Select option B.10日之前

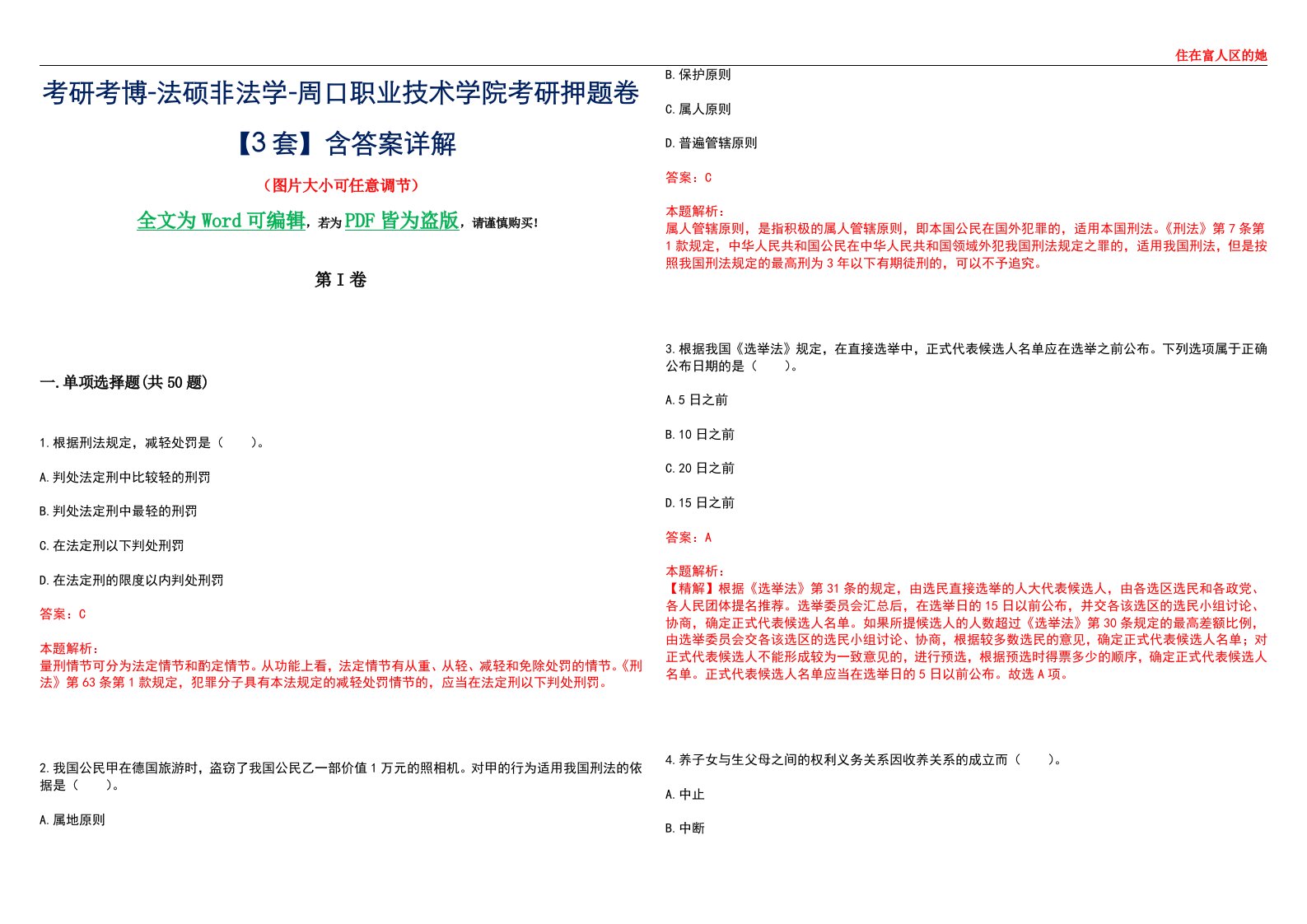pyautogui.click(x=700, y=435)
